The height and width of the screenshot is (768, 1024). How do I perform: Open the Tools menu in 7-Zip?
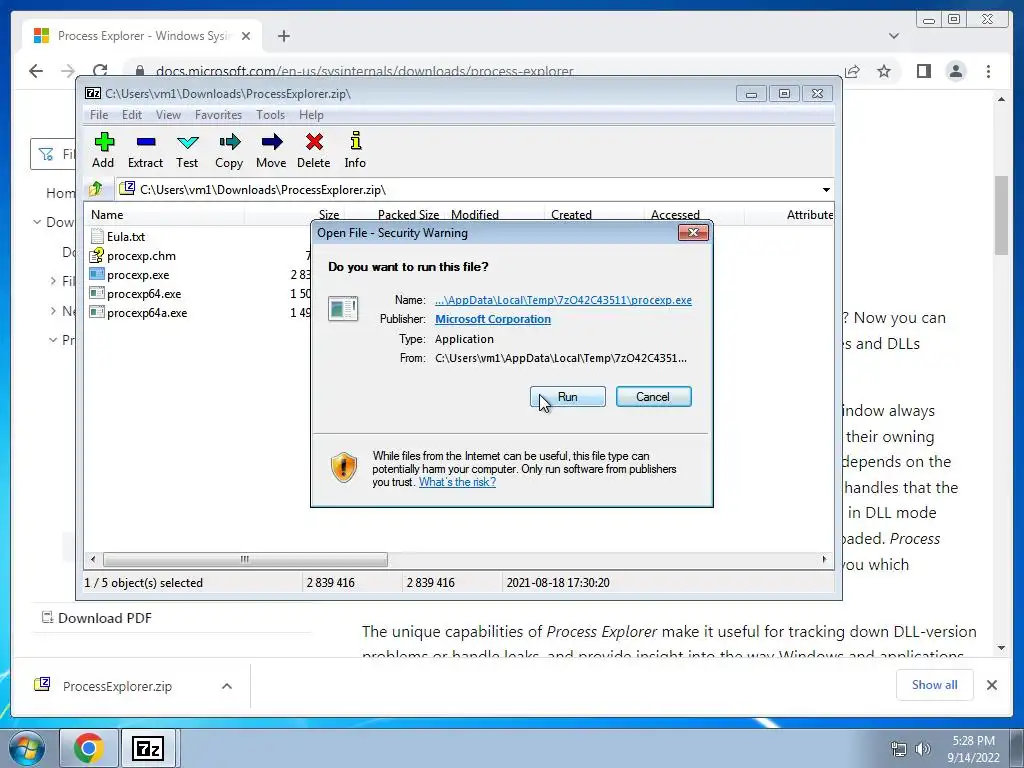270,115
